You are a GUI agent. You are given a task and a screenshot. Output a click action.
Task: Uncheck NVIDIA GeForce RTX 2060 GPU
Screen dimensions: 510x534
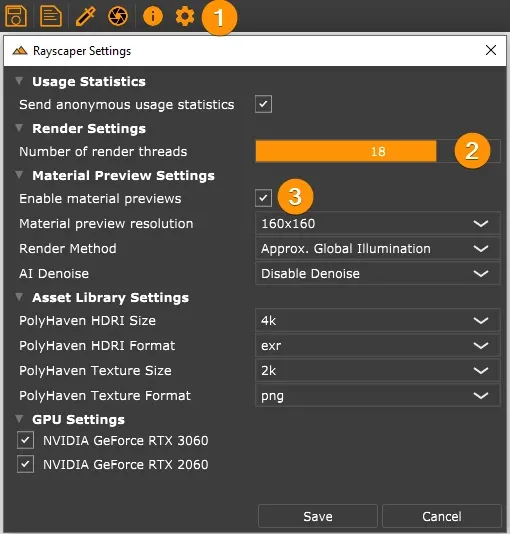pos(26,464)
